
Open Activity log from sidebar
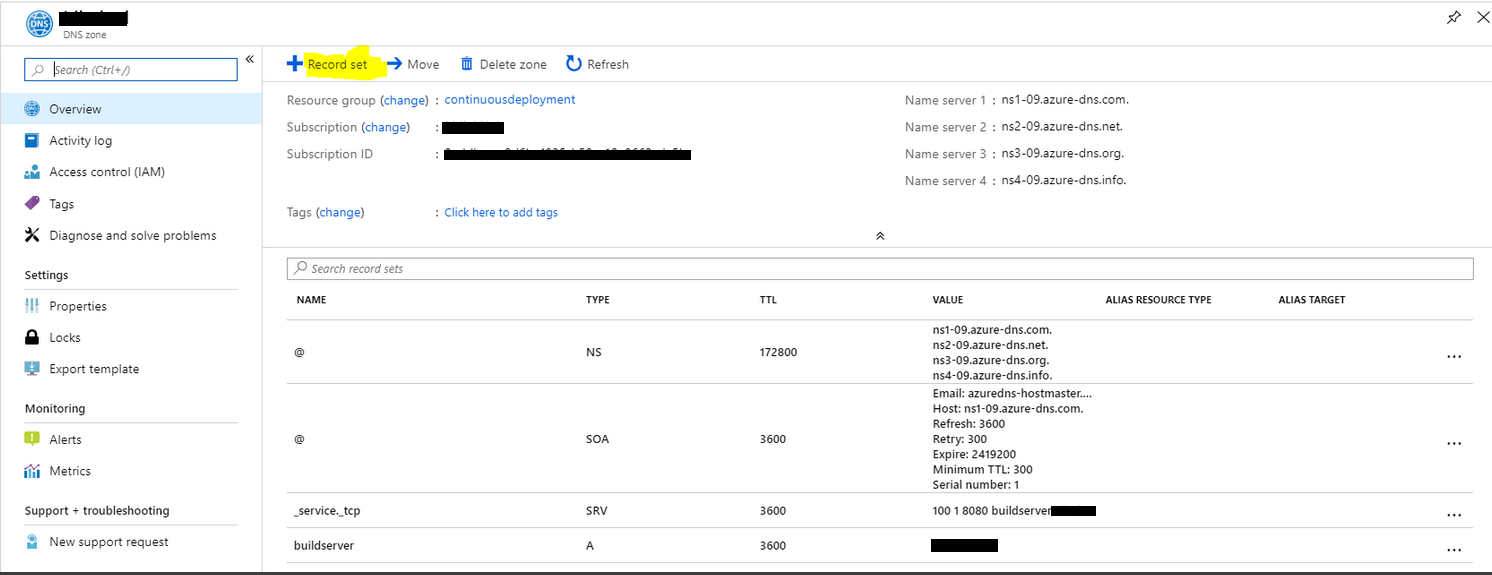(x=80, y=141)
